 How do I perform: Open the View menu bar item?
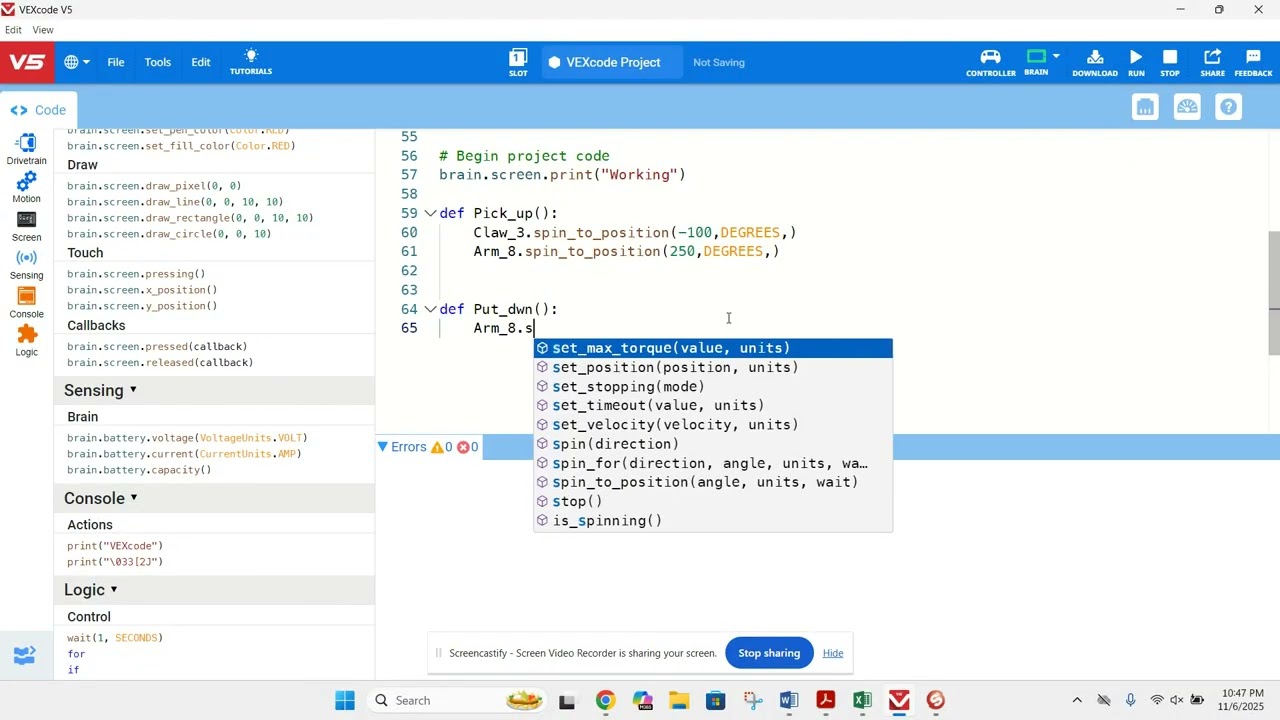point(43,30)
